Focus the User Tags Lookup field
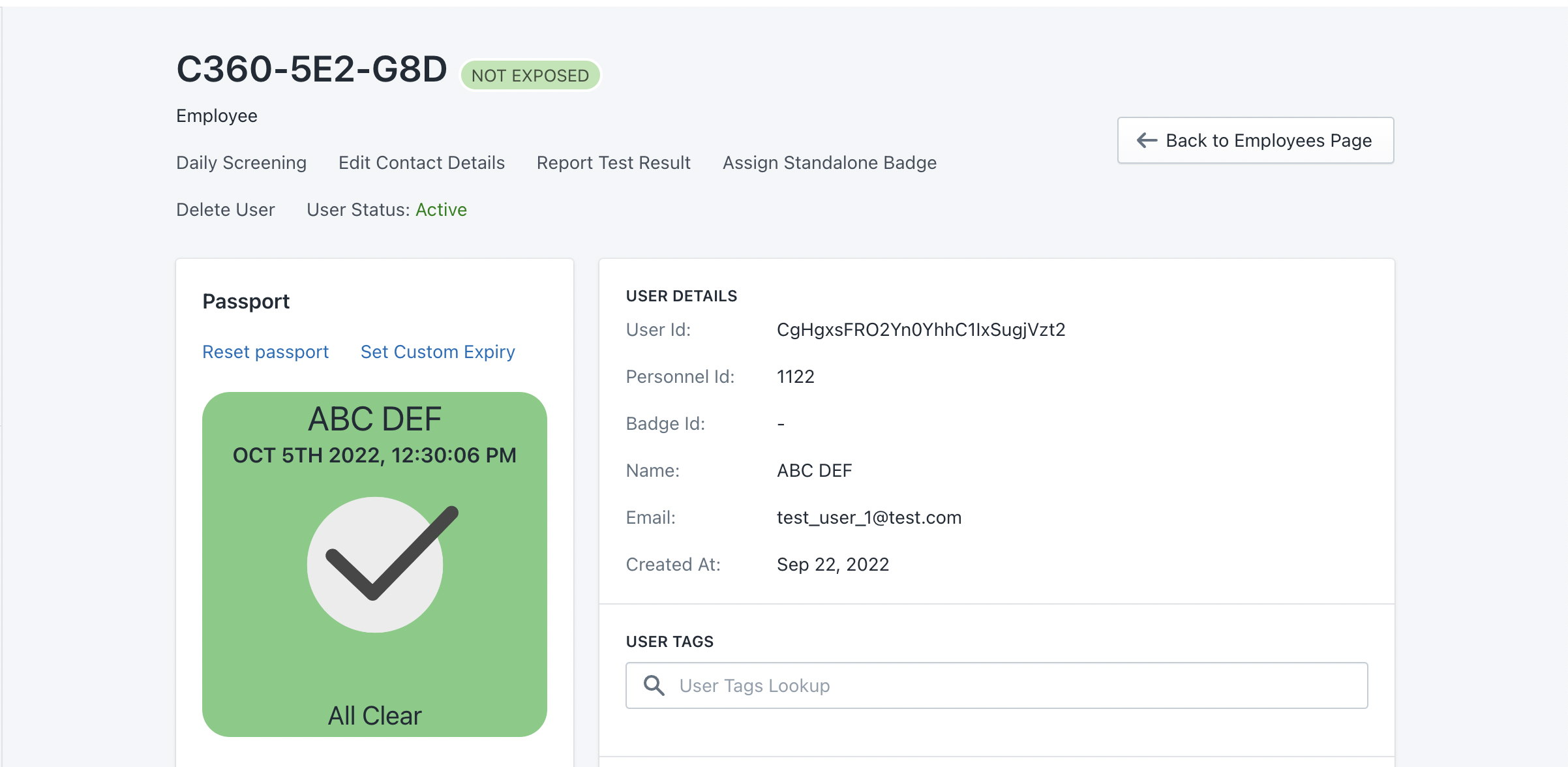The height and width of the screenshot is (767, 1568). click(997, 685)
